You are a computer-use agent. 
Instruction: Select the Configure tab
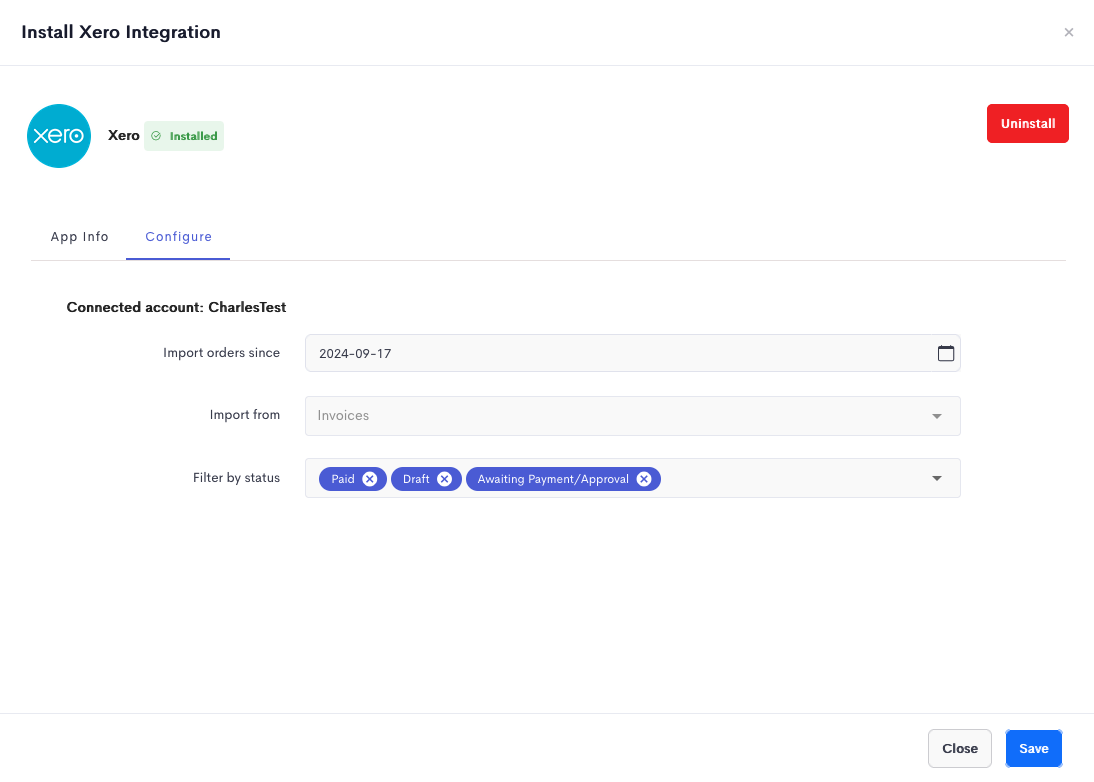(x=179, y=236)
